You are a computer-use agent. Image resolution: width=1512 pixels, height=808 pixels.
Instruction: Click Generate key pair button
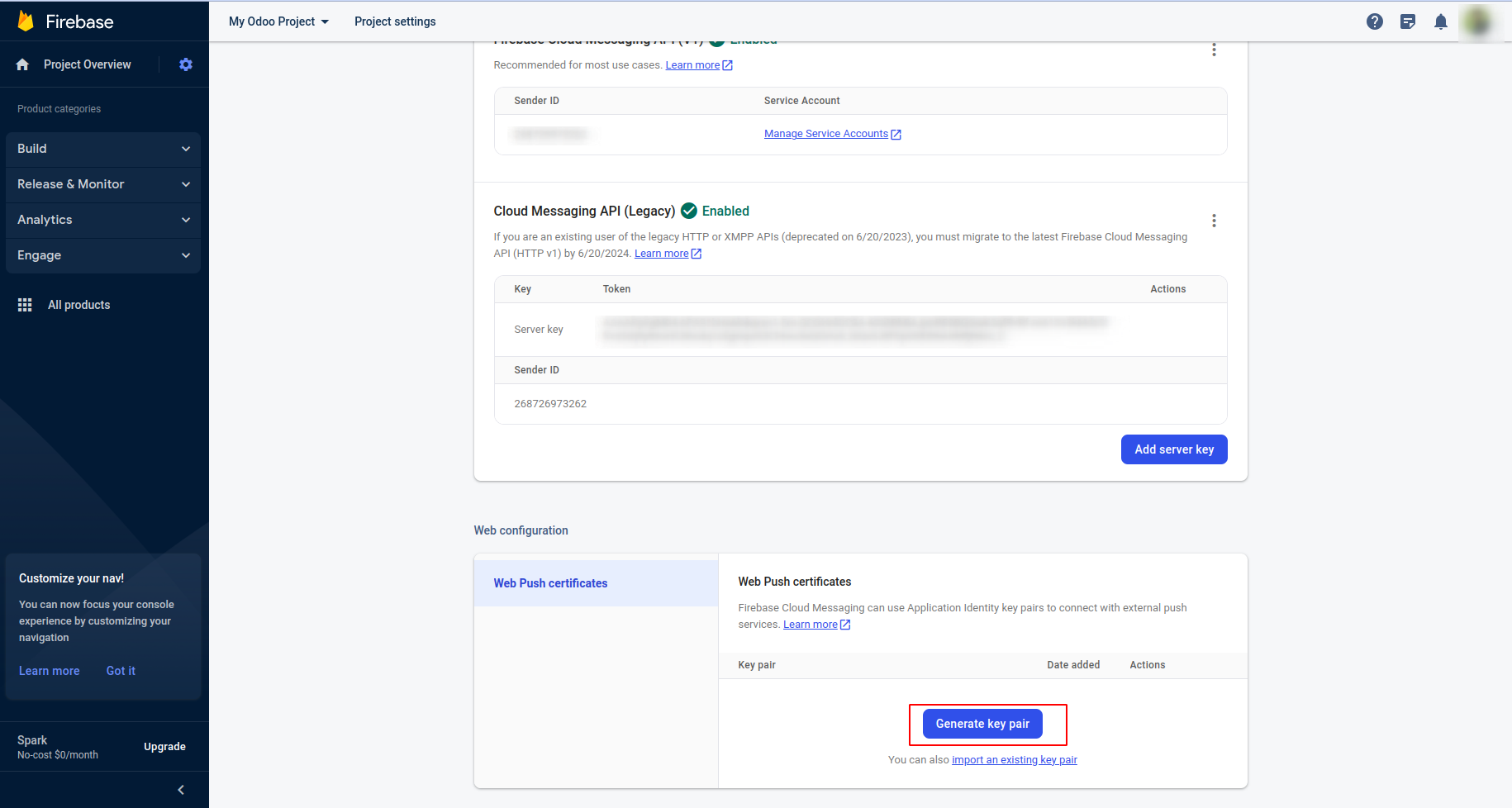pos(982,724)
